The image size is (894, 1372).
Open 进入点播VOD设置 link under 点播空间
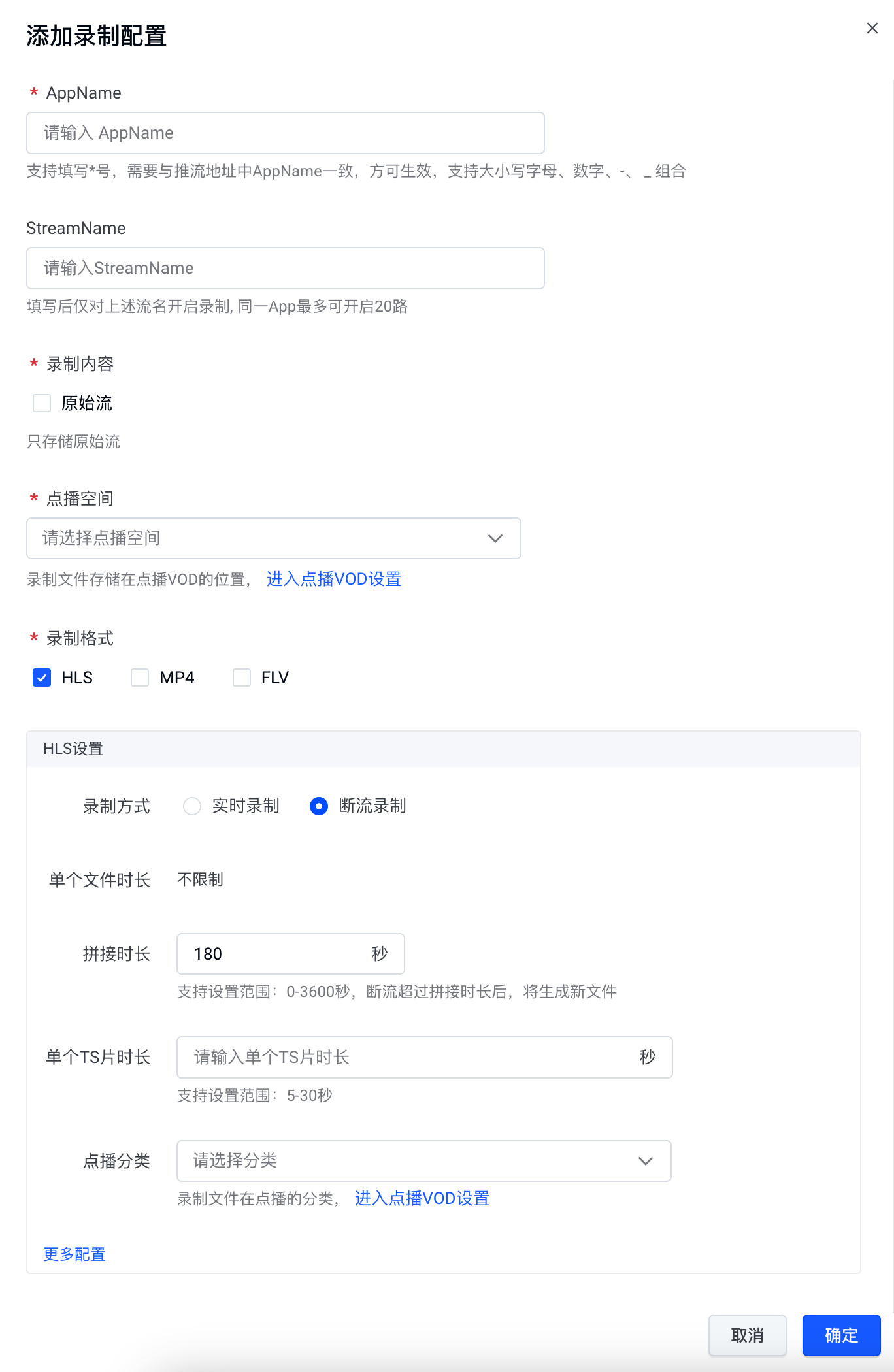point(333,579)
